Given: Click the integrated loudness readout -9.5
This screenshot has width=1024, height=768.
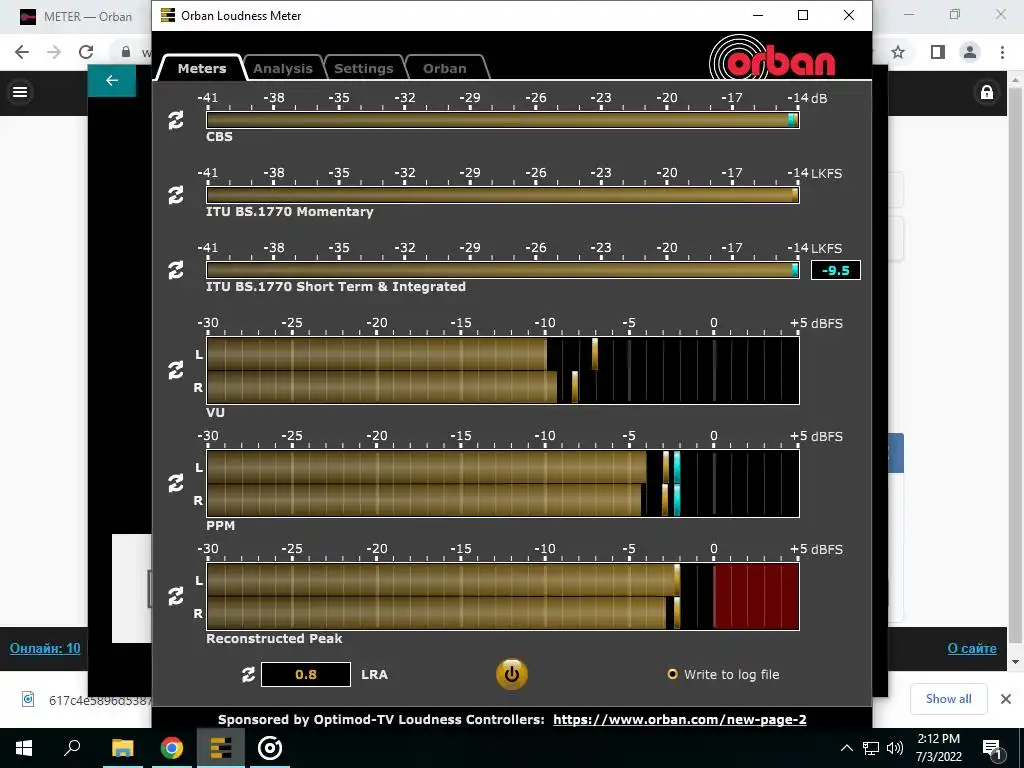Looking at the screenshot, I should tap(835, 270).
